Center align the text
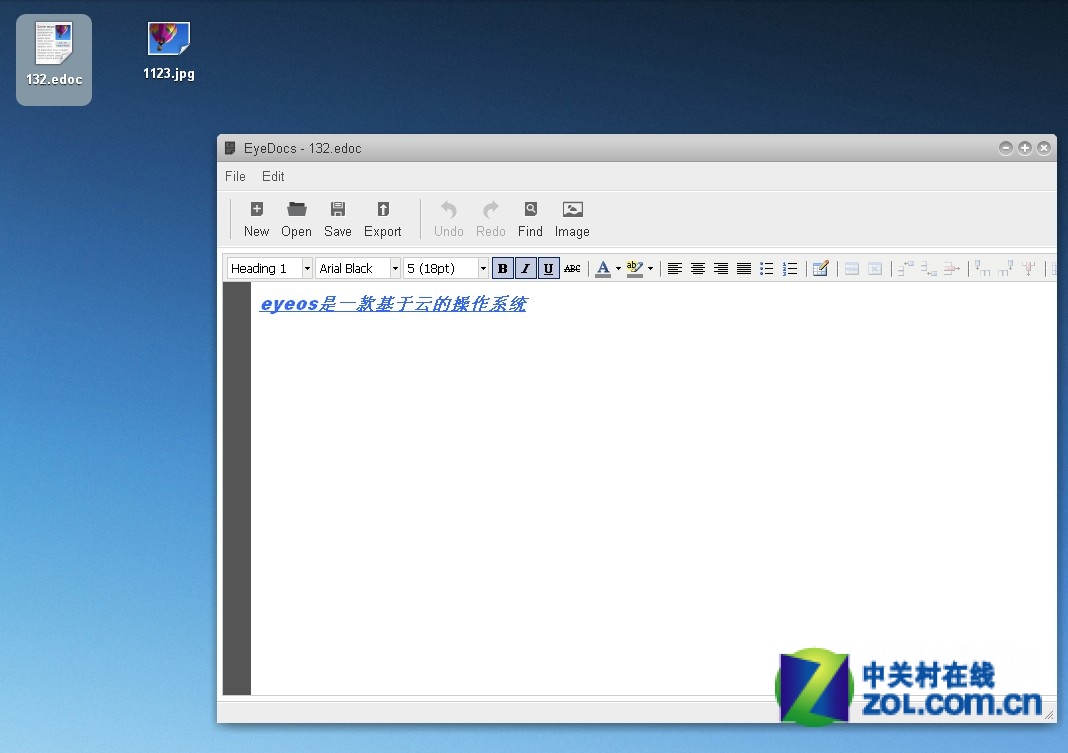 698,268
